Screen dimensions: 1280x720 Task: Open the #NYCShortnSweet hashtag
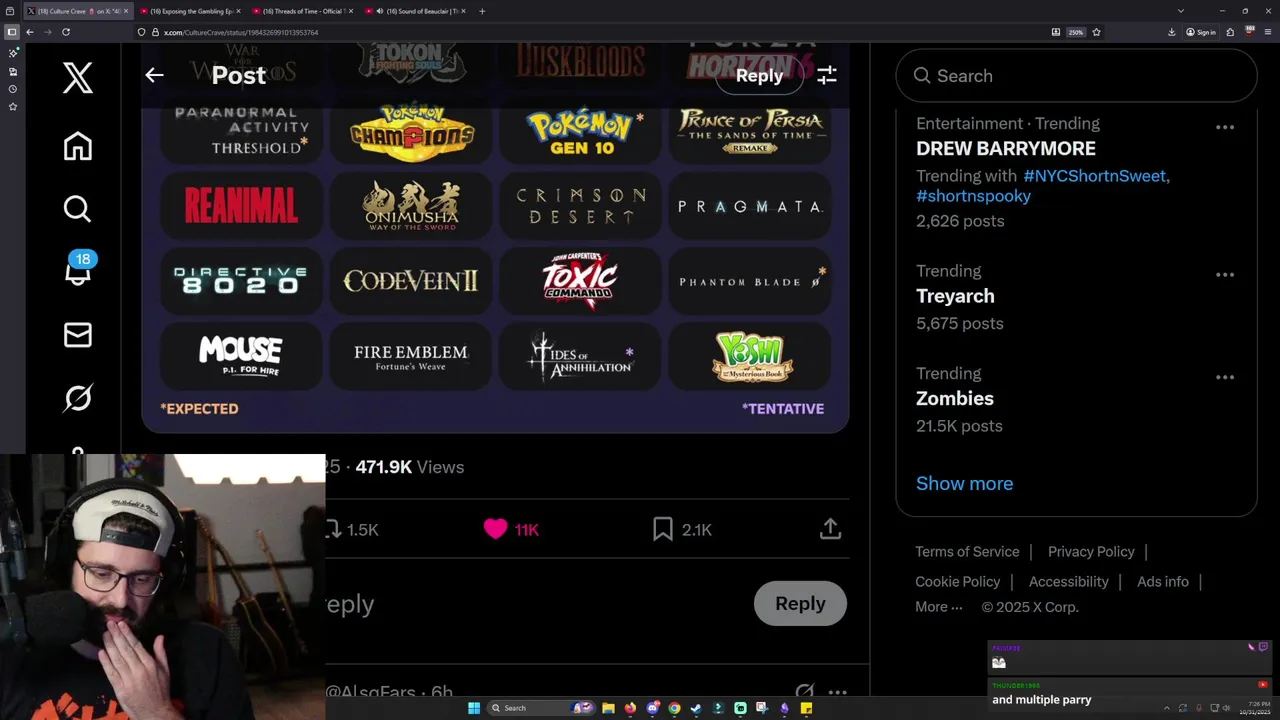[1094, 176]
